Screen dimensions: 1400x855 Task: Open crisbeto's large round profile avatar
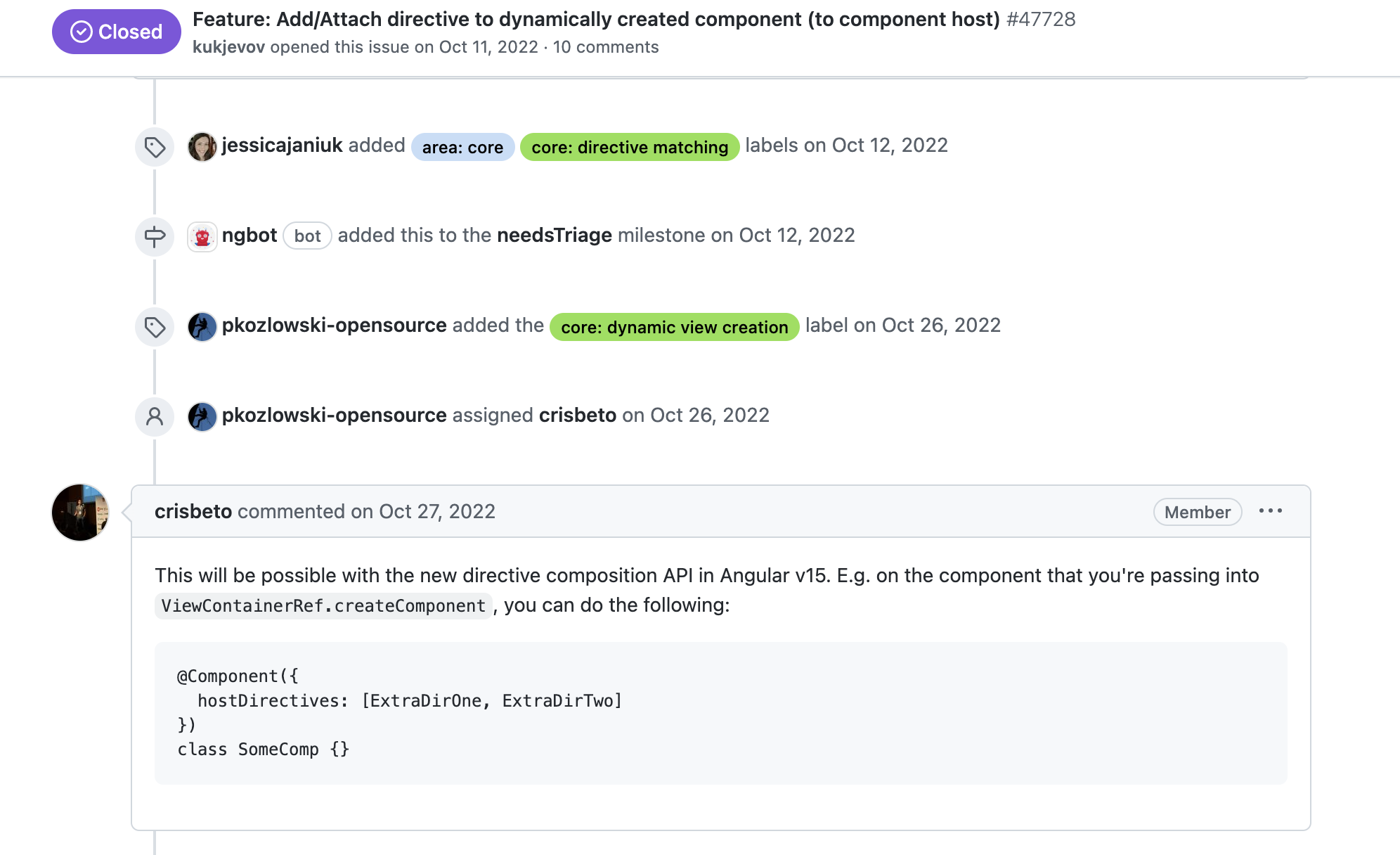80,512
